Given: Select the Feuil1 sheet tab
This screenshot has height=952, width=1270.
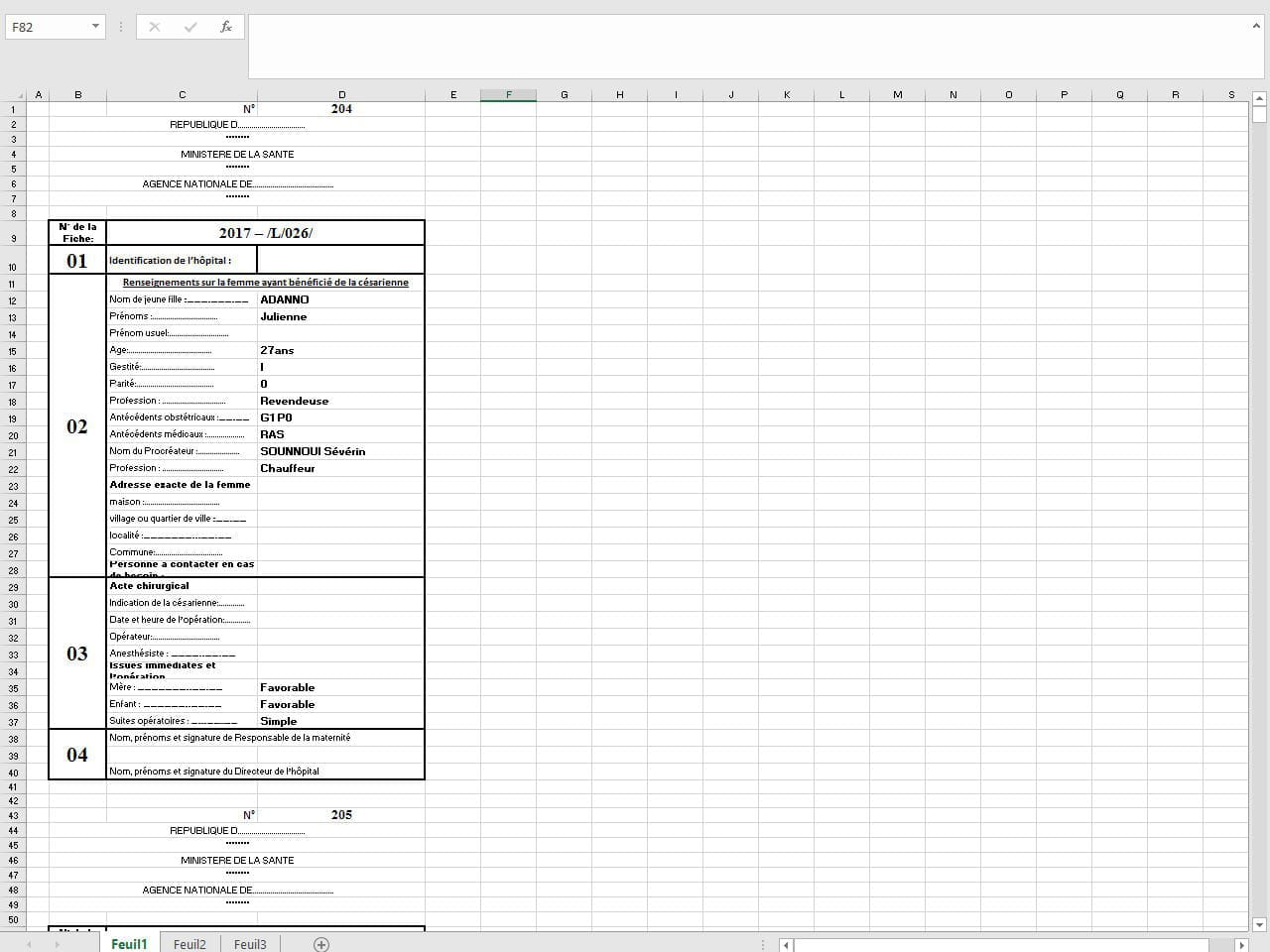Looking at the screenshot, I should click(x=129, y=944).
